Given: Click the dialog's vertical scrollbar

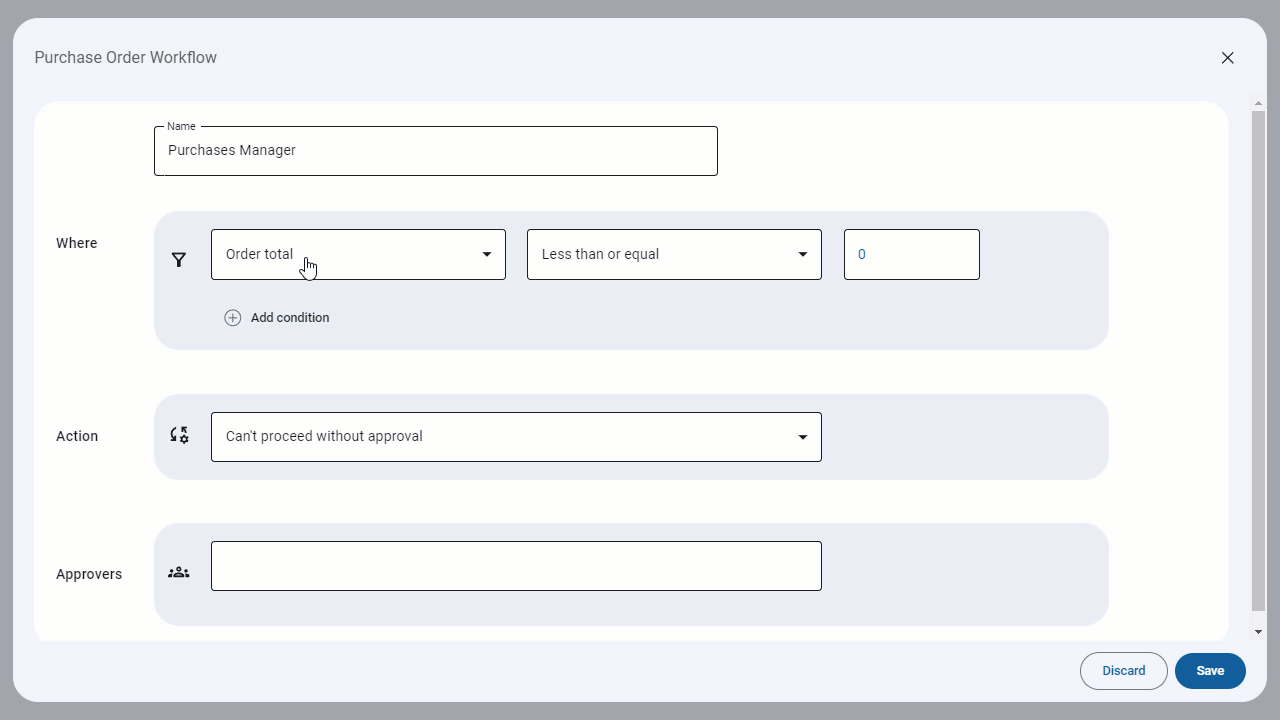Looking at the screenshot, I should click(x=1258, y=361).
